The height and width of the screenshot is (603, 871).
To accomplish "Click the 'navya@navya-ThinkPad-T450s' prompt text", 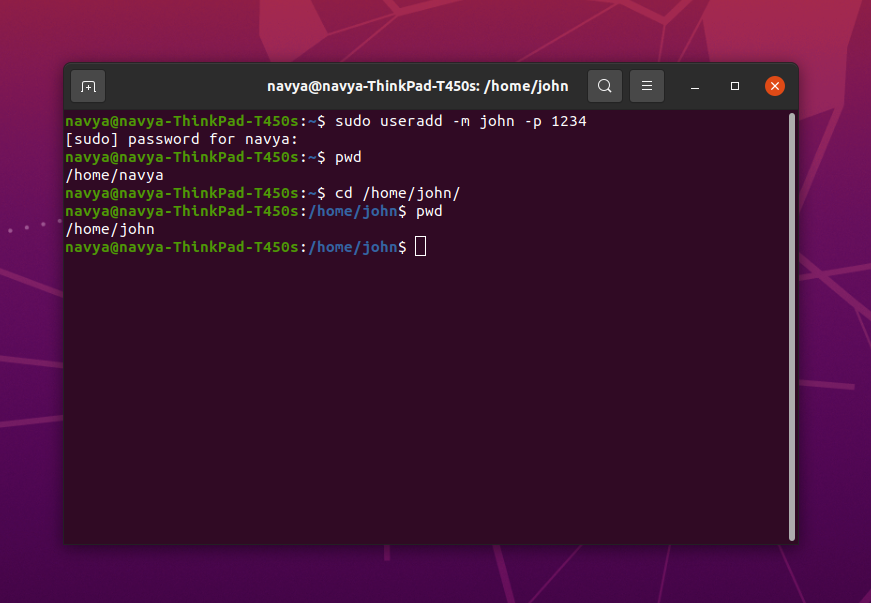I will coord(180,120).
